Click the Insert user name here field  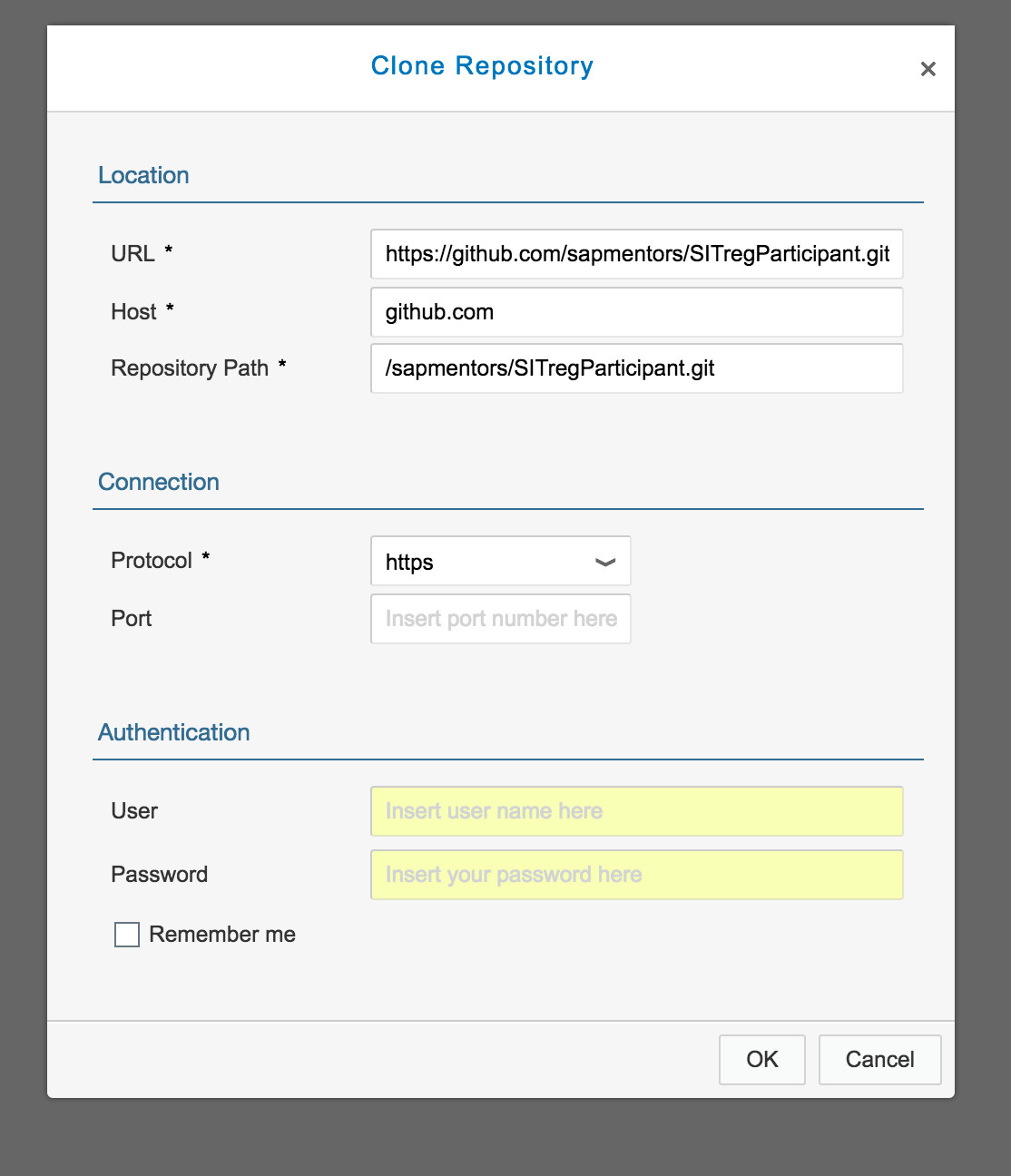(x=635, y=811)
